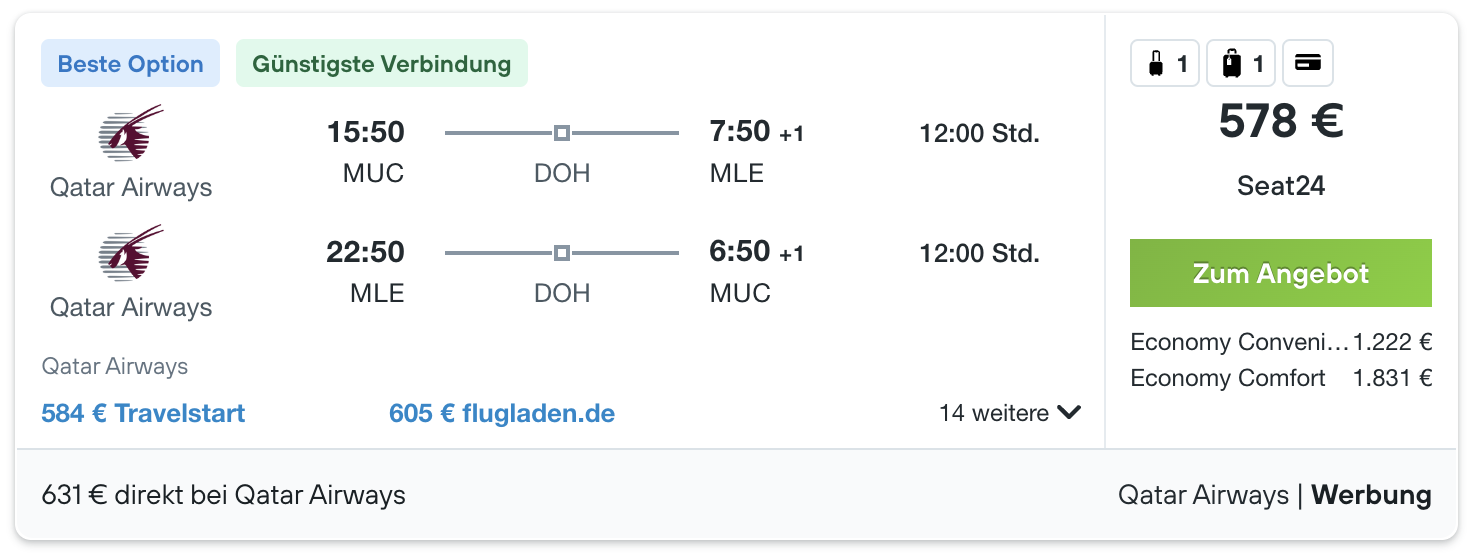This screenshot has width=1472, height=558.
Task: Click Qatar Airways logo on outbound flight
Action: 131,133
